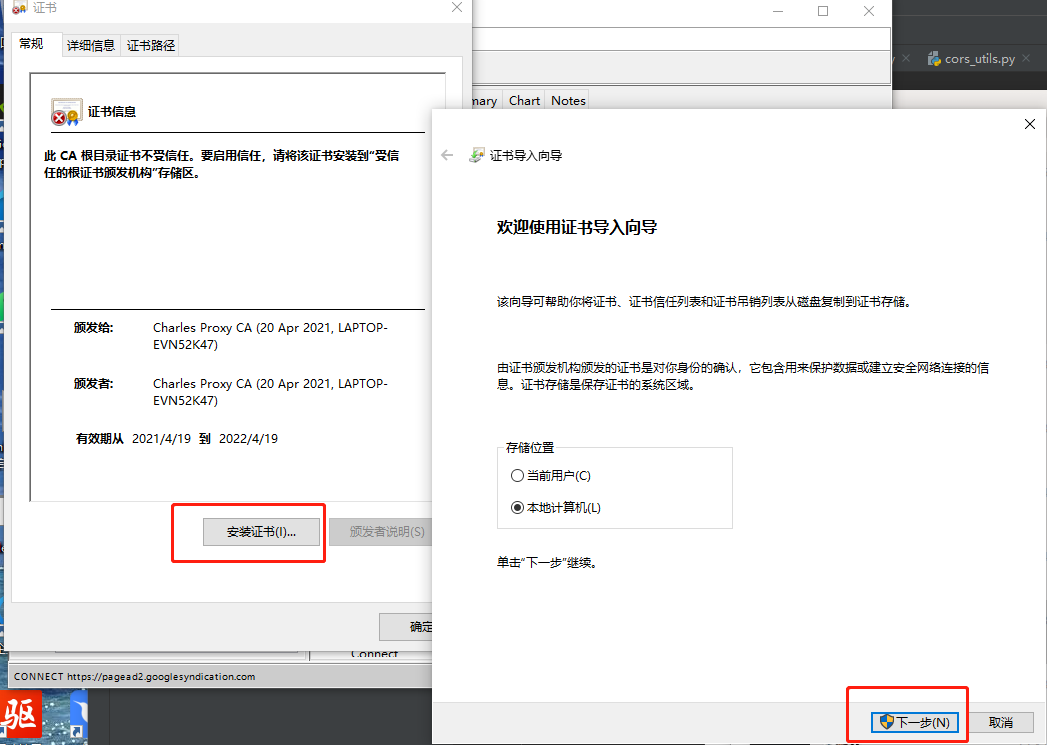Select the 当前用户(C) radio option
The height and width of the screenshot is (745, 1047).
(551, 475)
